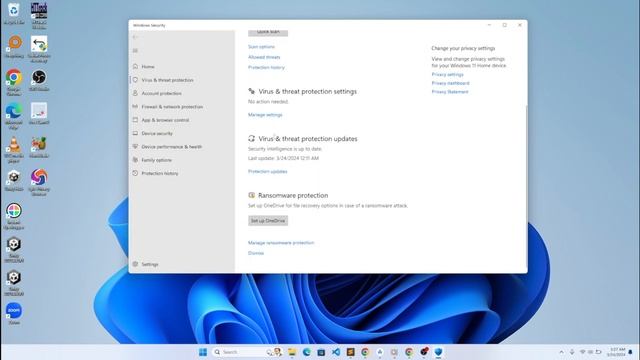Open Protection history in sidebar
This screenshot has height=360, width=640.
(x=160, y=173)
